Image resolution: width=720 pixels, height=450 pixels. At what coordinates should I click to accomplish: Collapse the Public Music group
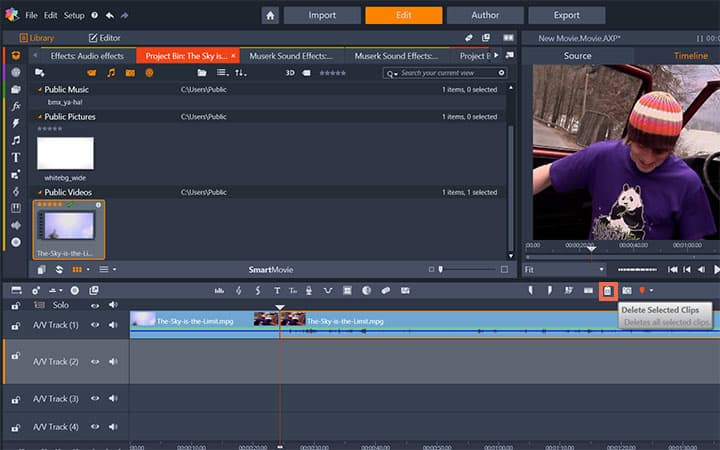click(x=40, y=90)
